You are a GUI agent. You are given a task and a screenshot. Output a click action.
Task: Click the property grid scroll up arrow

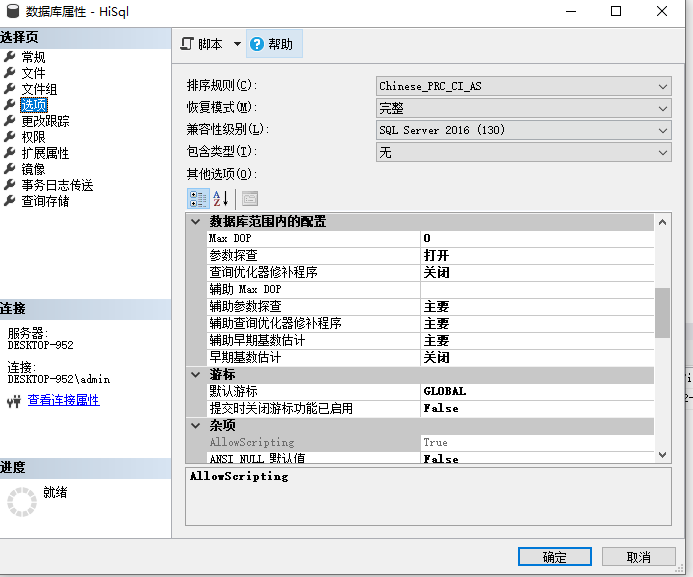(x=662, y=222)
